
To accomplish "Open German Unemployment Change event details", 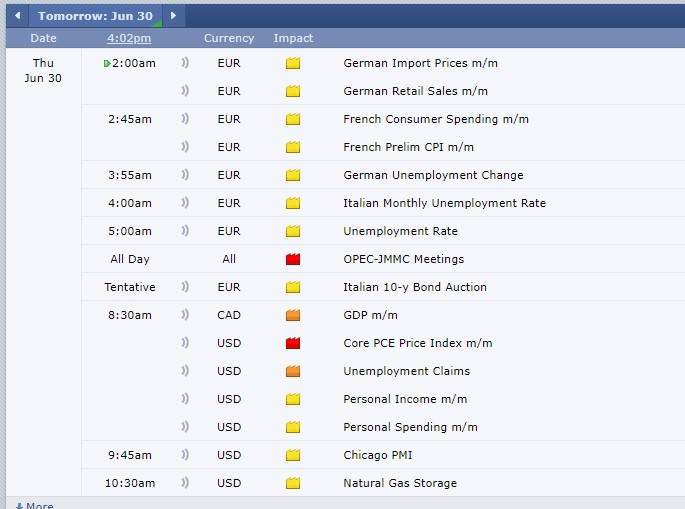I will tap(433, 175).
